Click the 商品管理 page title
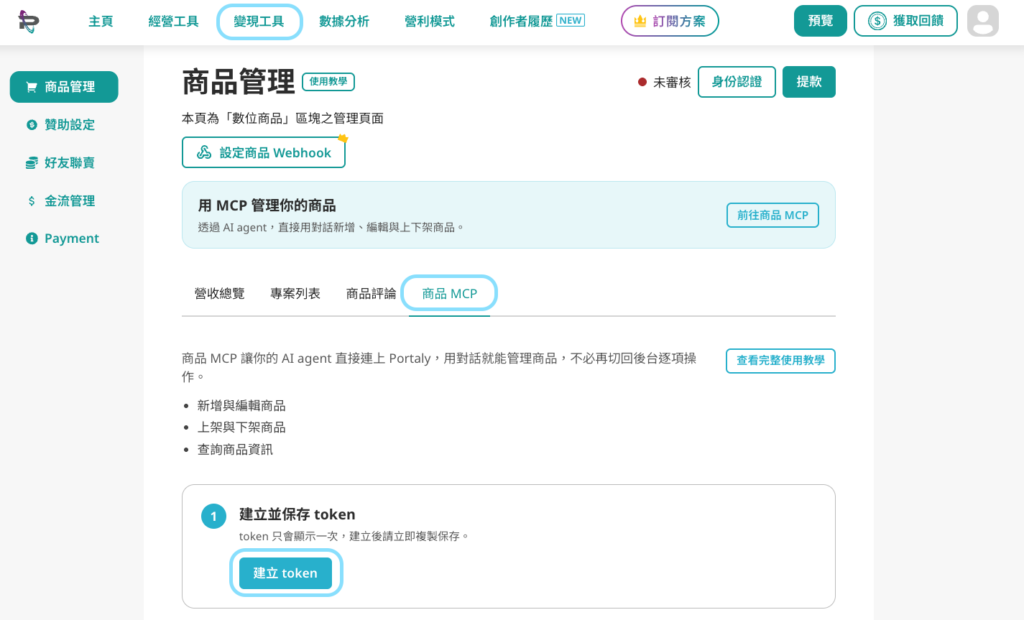 coord(238,82)
